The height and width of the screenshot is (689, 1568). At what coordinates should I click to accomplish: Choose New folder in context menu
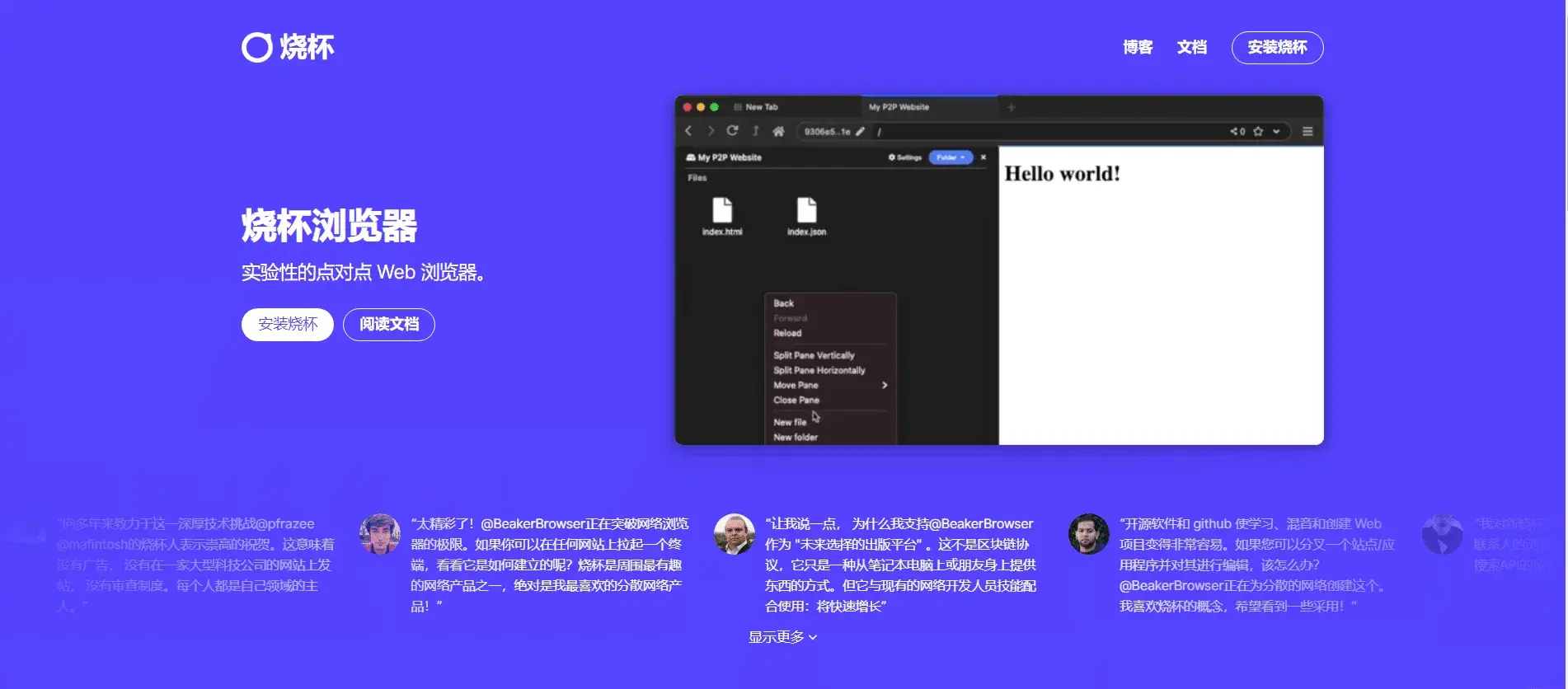pos(796,438)
